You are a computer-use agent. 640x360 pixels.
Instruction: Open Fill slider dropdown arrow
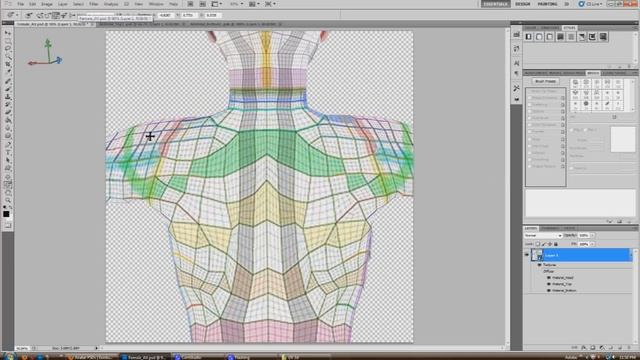pos(593,244)
